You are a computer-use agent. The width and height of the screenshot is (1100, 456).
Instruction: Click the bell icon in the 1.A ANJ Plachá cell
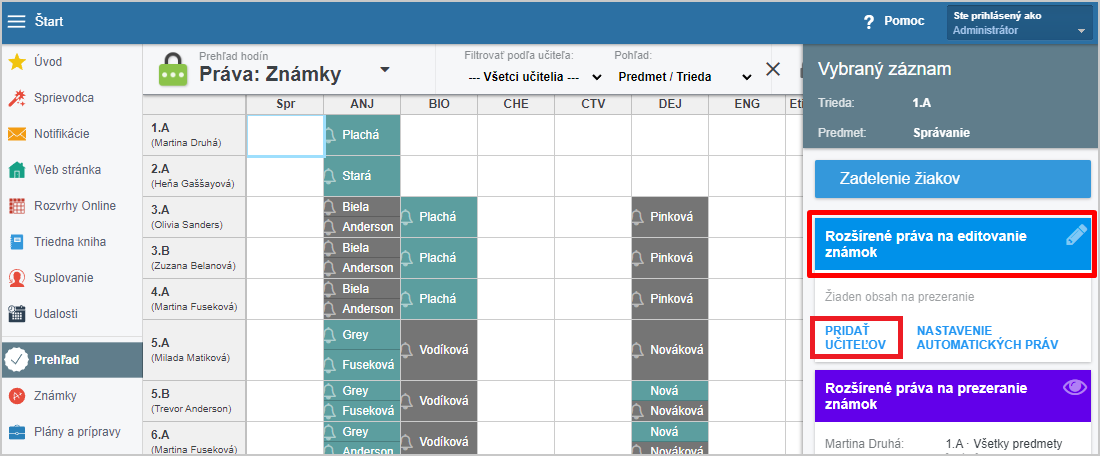pyautogui.click(x=331, y=135)
